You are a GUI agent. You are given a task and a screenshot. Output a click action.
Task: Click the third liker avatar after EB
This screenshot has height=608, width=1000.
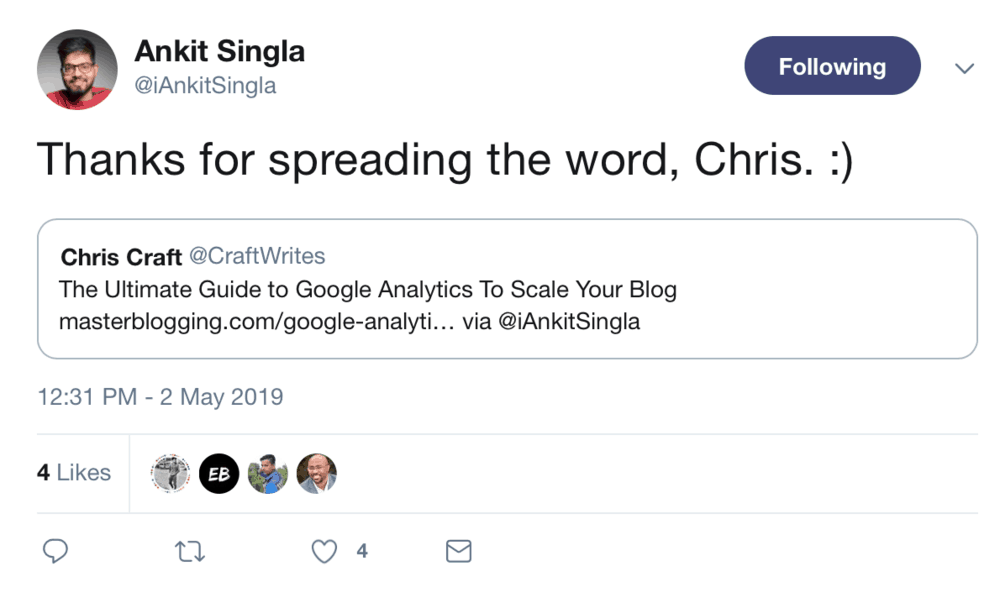pos(268,474)
